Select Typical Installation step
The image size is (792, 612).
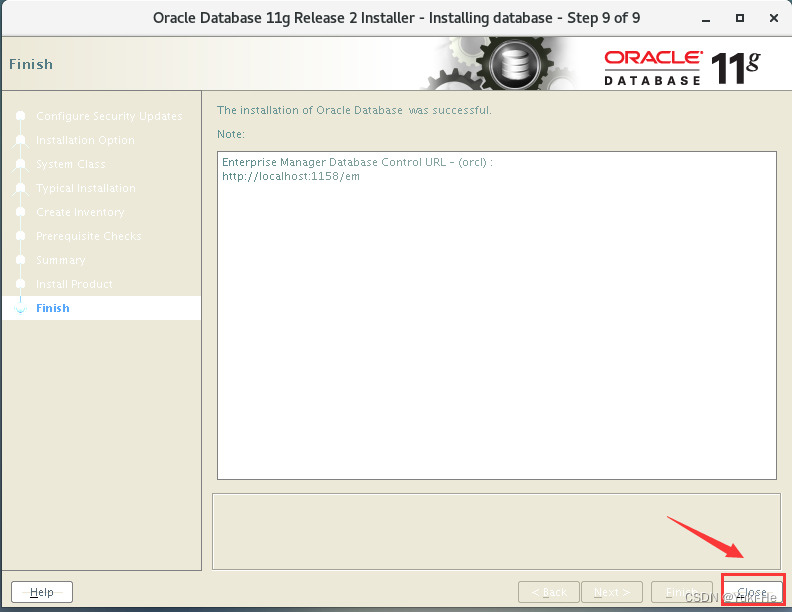86,188
